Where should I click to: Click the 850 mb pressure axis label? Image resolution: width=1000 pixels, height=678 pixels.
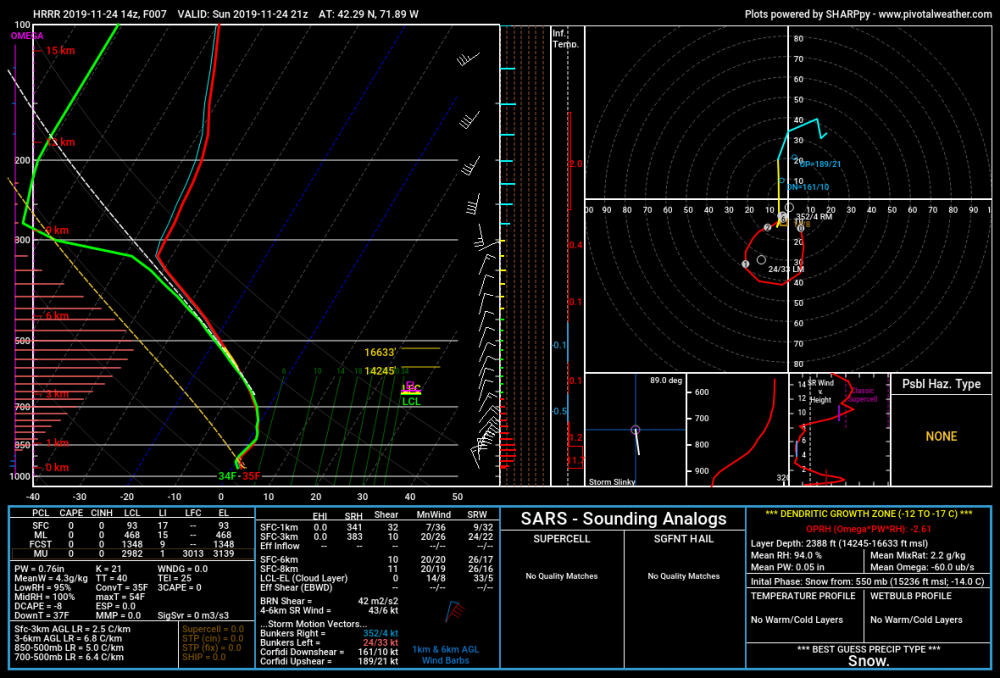click(22, 445)
